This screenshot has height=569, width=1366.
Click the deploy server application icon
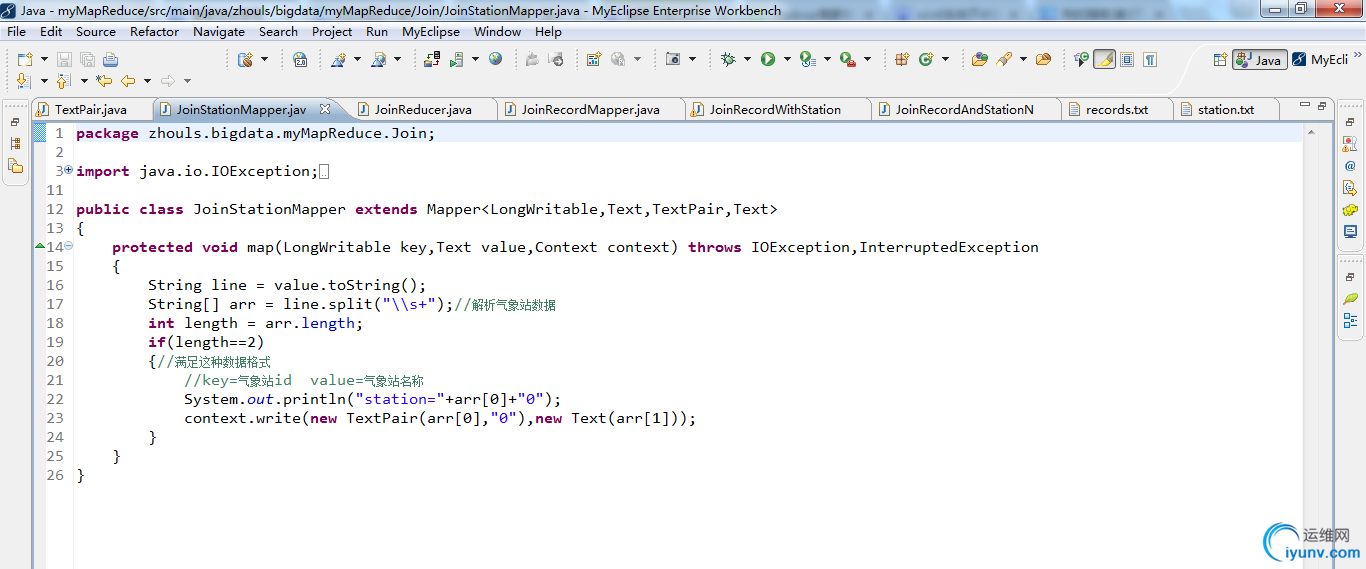pos(432,59)
